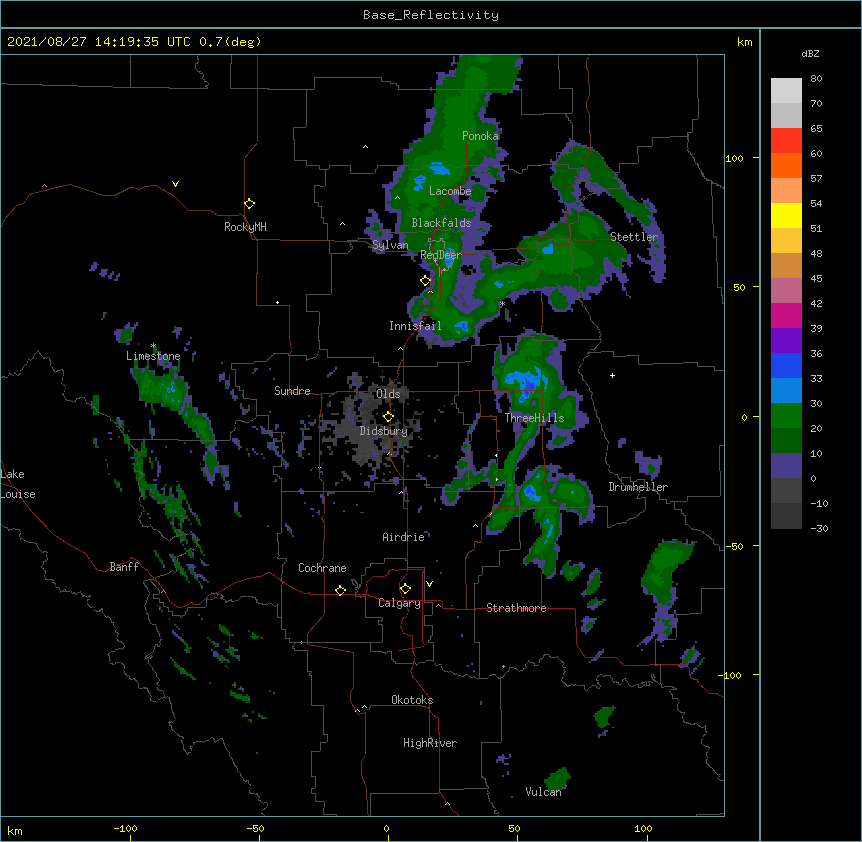Click the magenta 42 dBZ legend swatch
Screen dimensions: 862x842
[x=786, y=315]
